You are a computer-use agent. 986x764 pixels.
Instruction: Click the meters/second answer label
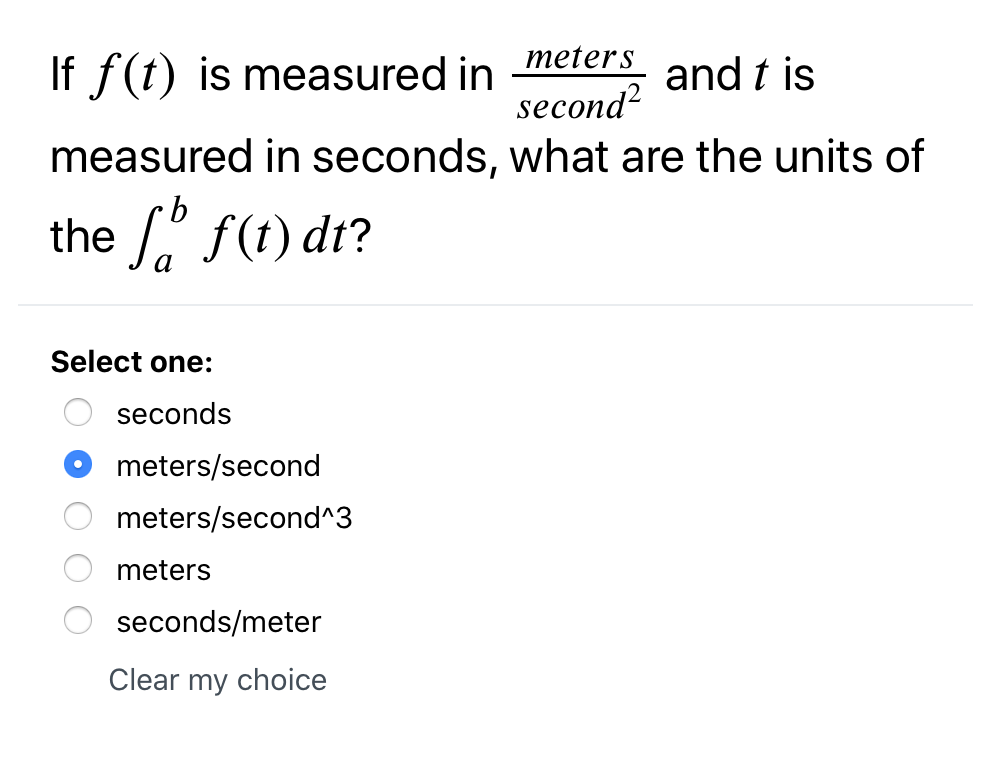click(x=218, y=465)
